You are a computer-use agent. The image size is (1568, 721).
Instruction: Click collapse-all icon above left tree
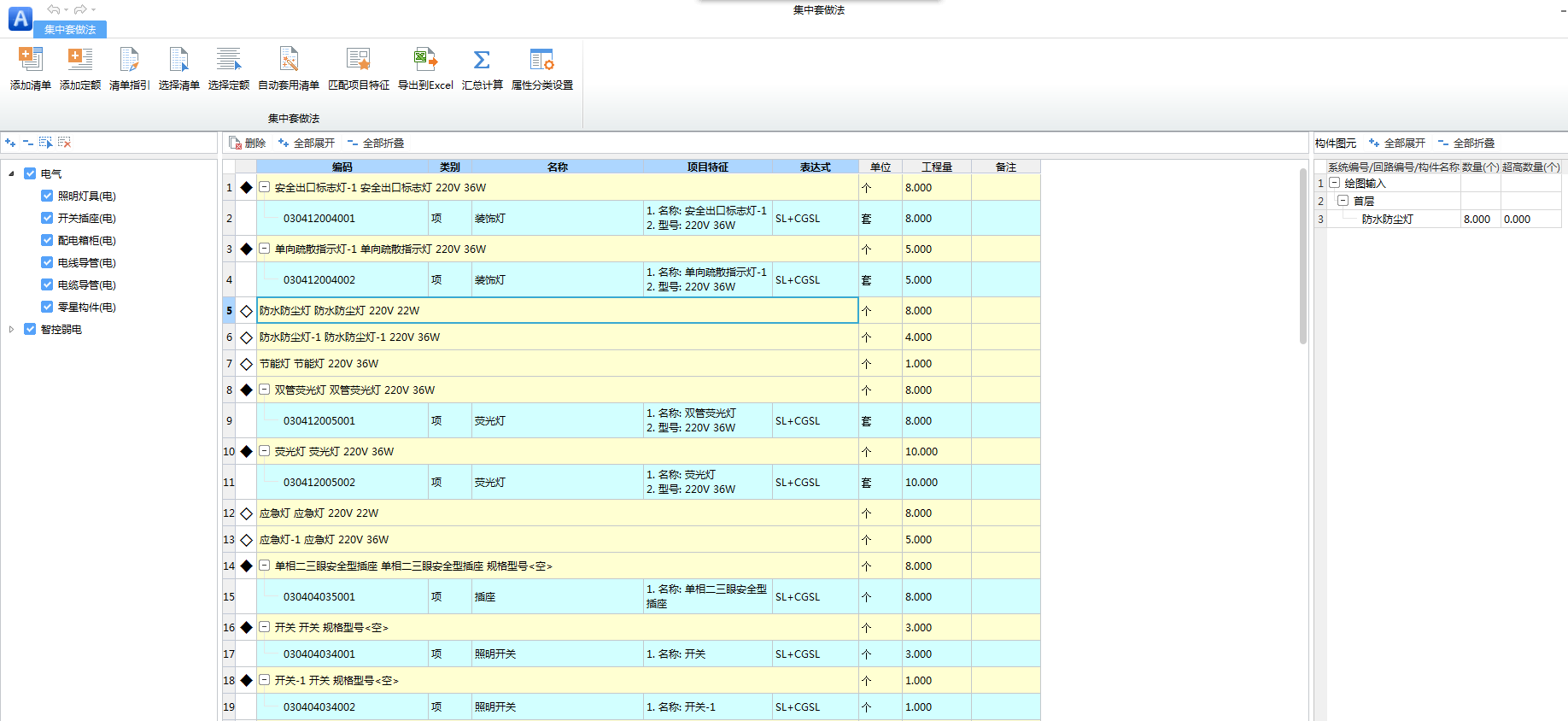[28, 143]
